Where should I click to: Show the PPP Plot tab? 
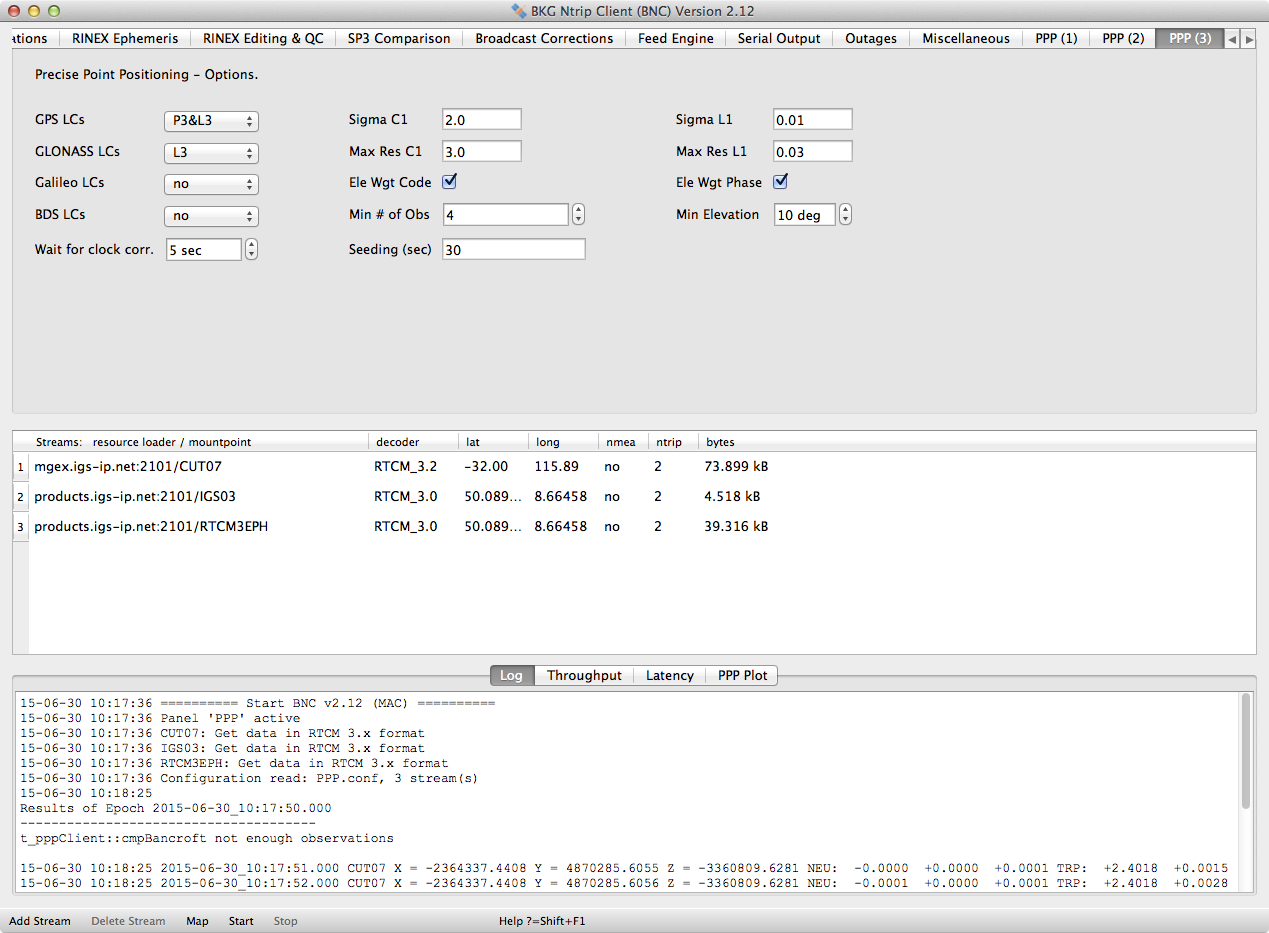point(742,676)
